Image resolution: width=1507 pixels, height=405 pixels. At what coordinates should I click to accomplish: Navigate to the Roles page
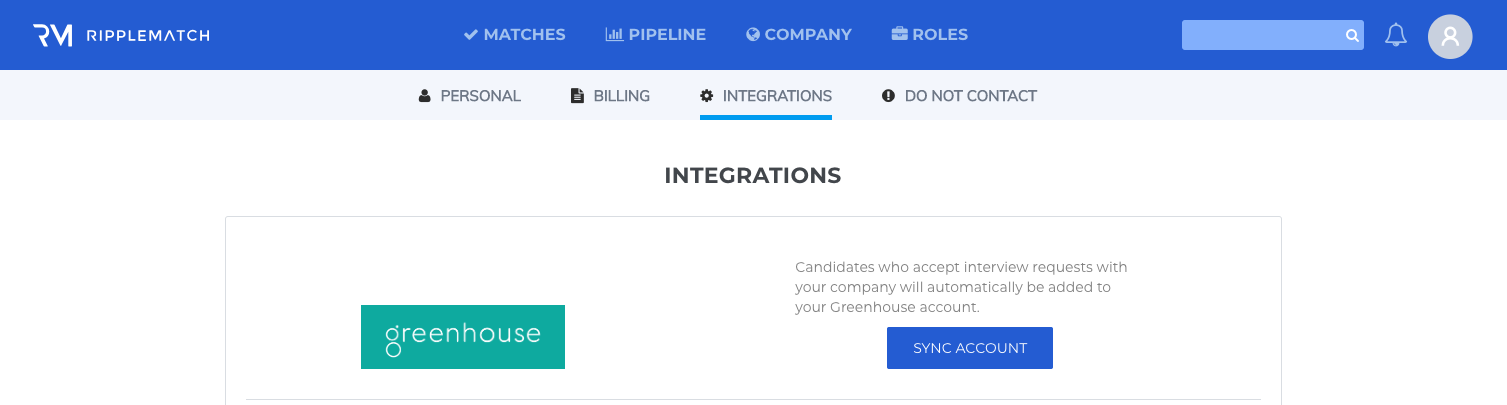930,35
